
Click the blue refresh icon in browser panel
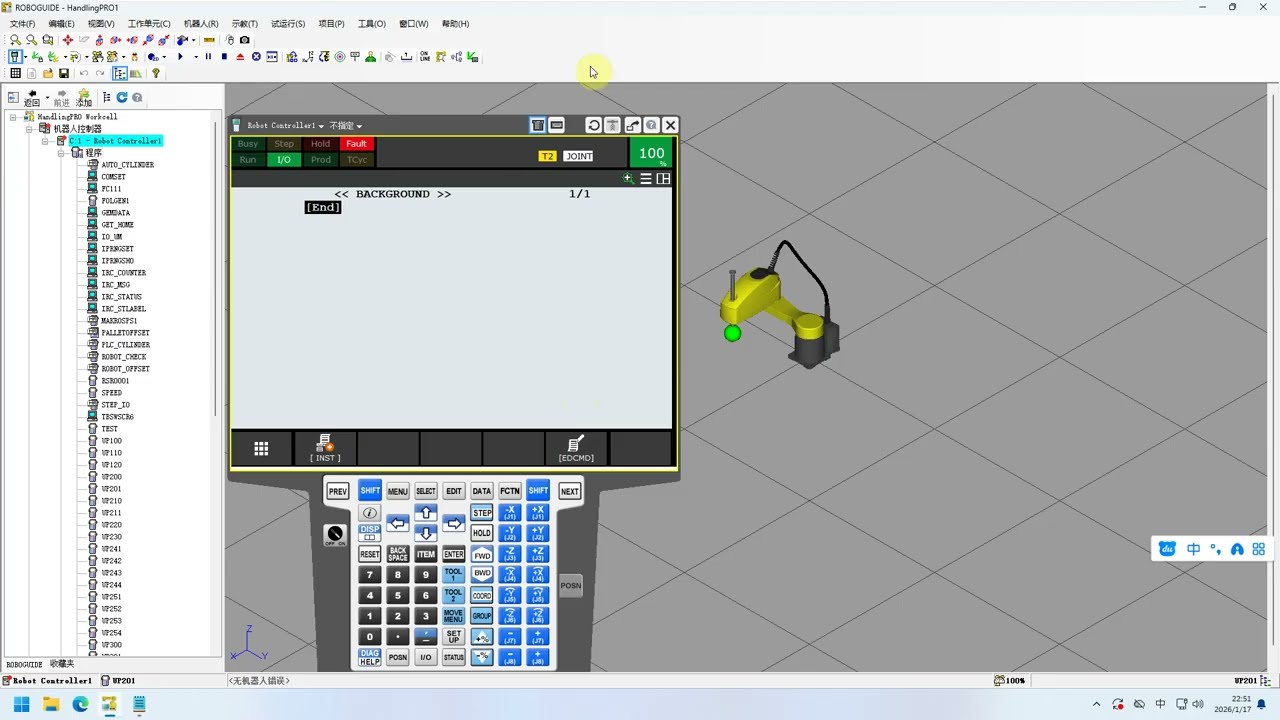[x=122, y=97]
